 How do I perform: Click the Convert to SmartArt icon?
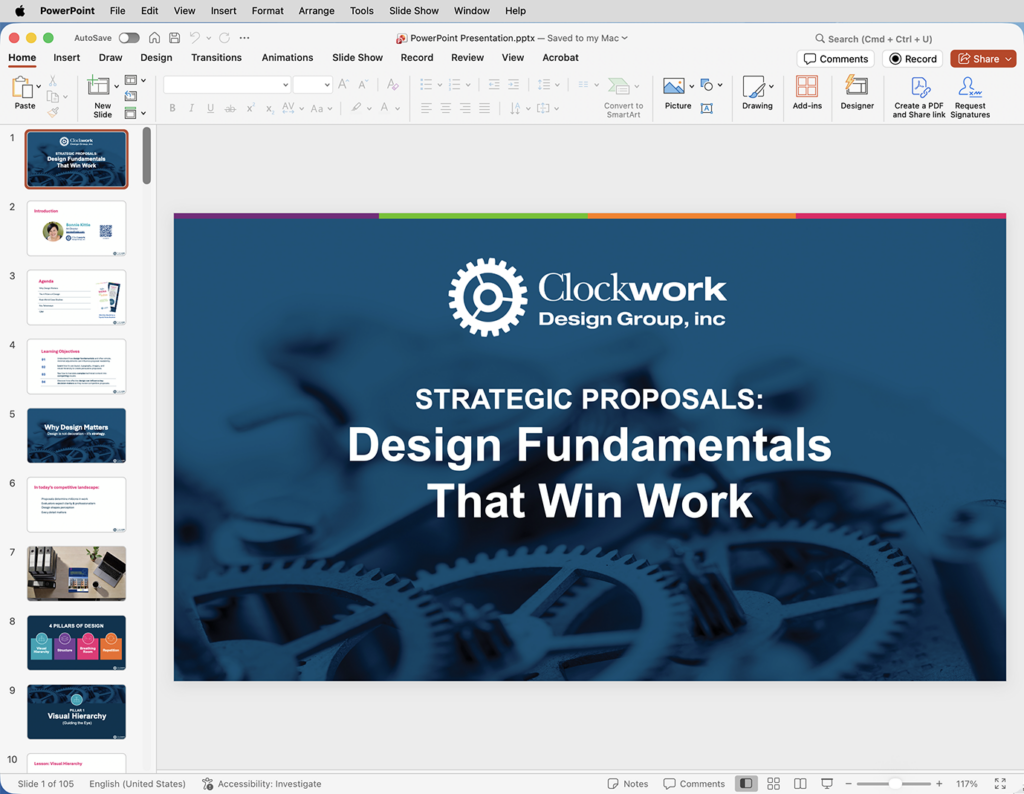pyautogui.click(x=618, y=86)
